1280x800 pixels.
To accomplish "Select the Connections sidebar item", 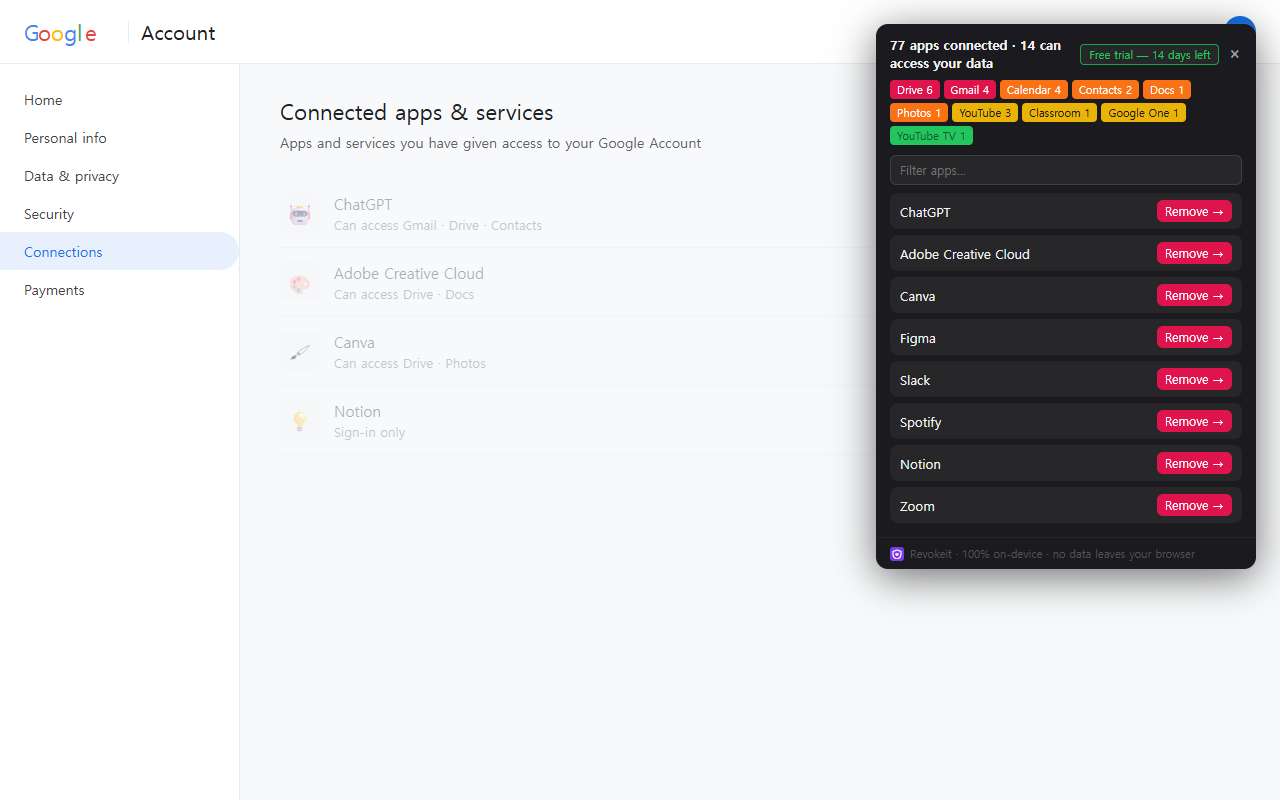I will 119,252.
